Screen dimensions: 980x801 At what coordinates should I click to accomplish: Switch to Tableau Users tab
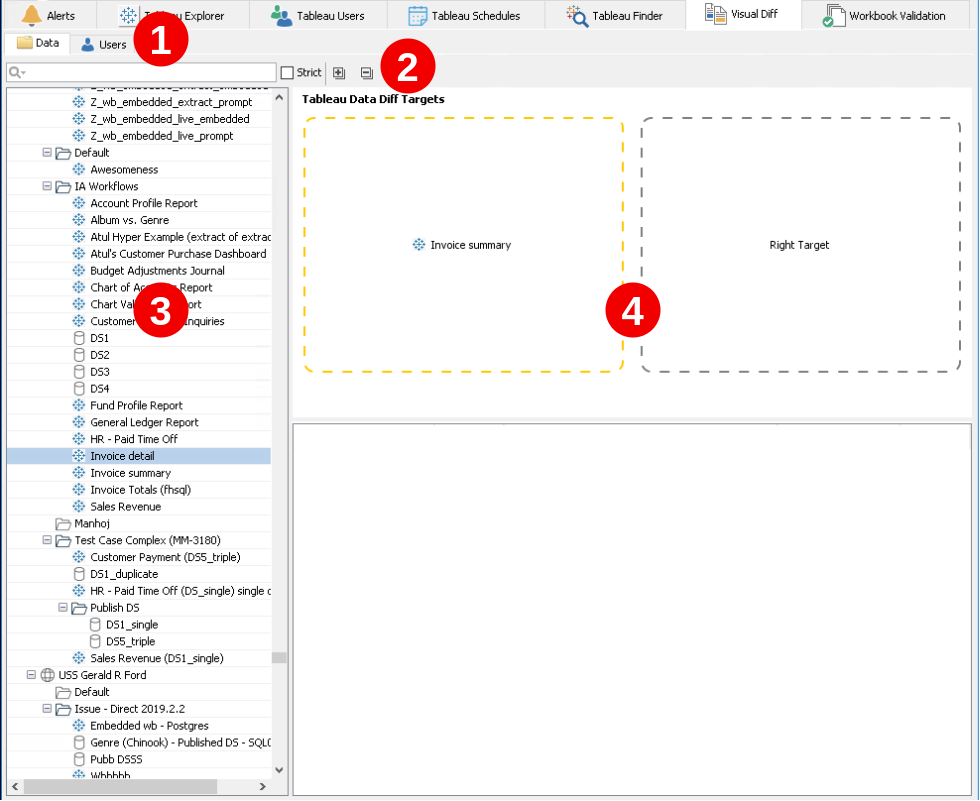pos(318,16)
